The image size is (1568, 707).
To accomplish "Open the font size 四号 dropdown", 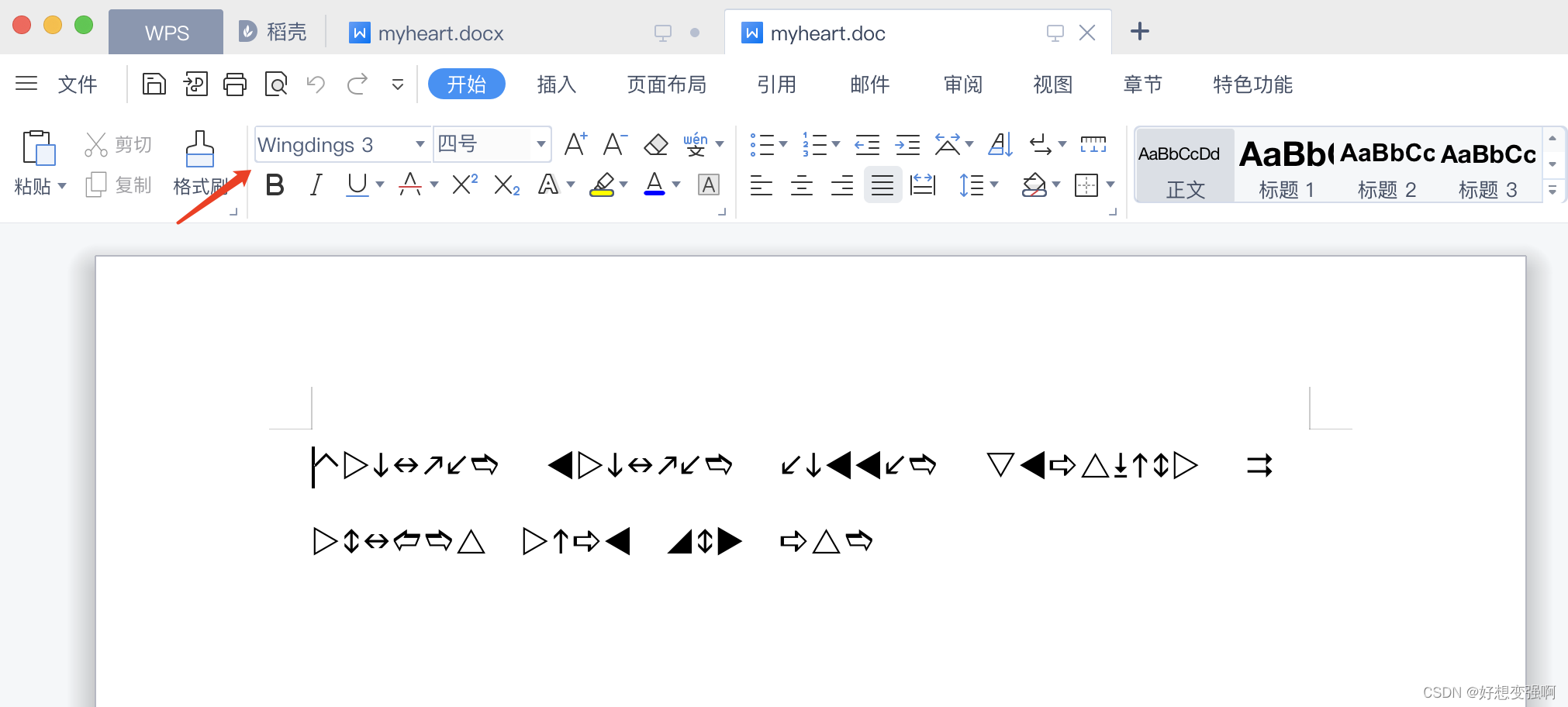I will (541, 144).
